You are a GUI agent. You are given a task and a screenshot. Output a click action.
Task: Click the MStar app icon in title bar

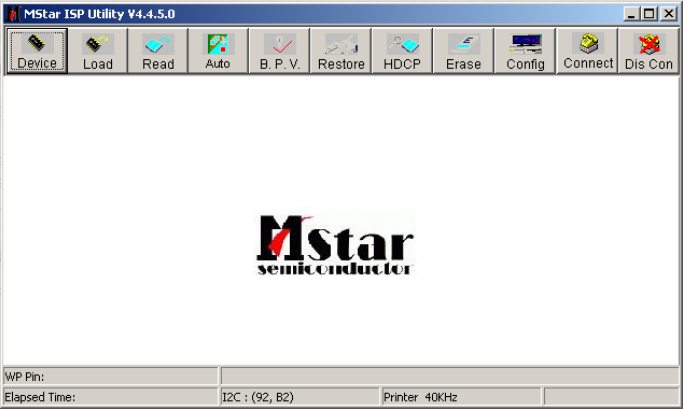pos(13,14)
